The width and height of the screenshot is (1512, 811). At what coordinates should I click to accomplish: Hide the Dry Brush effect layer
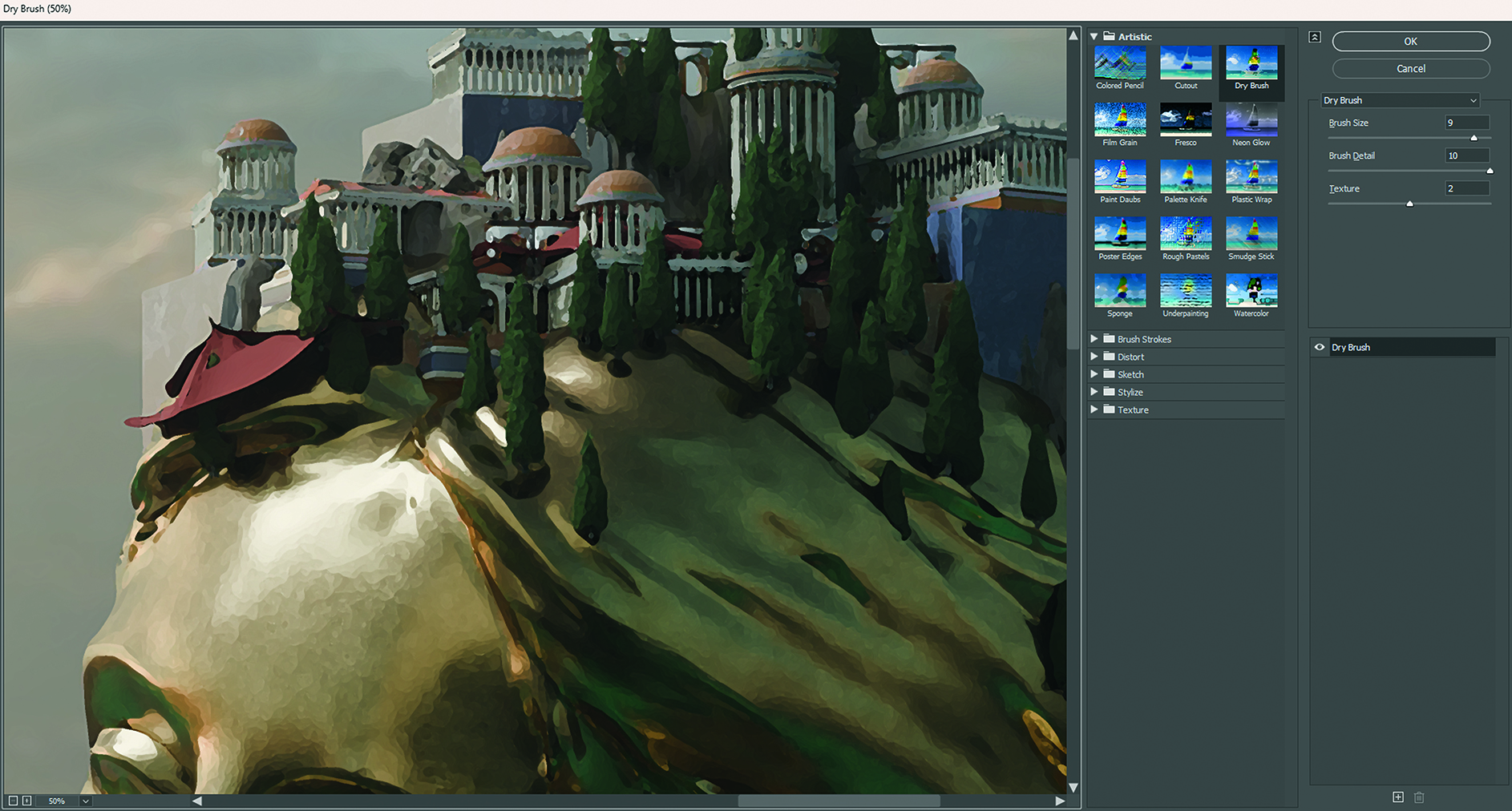click(x=1320, y=347)
